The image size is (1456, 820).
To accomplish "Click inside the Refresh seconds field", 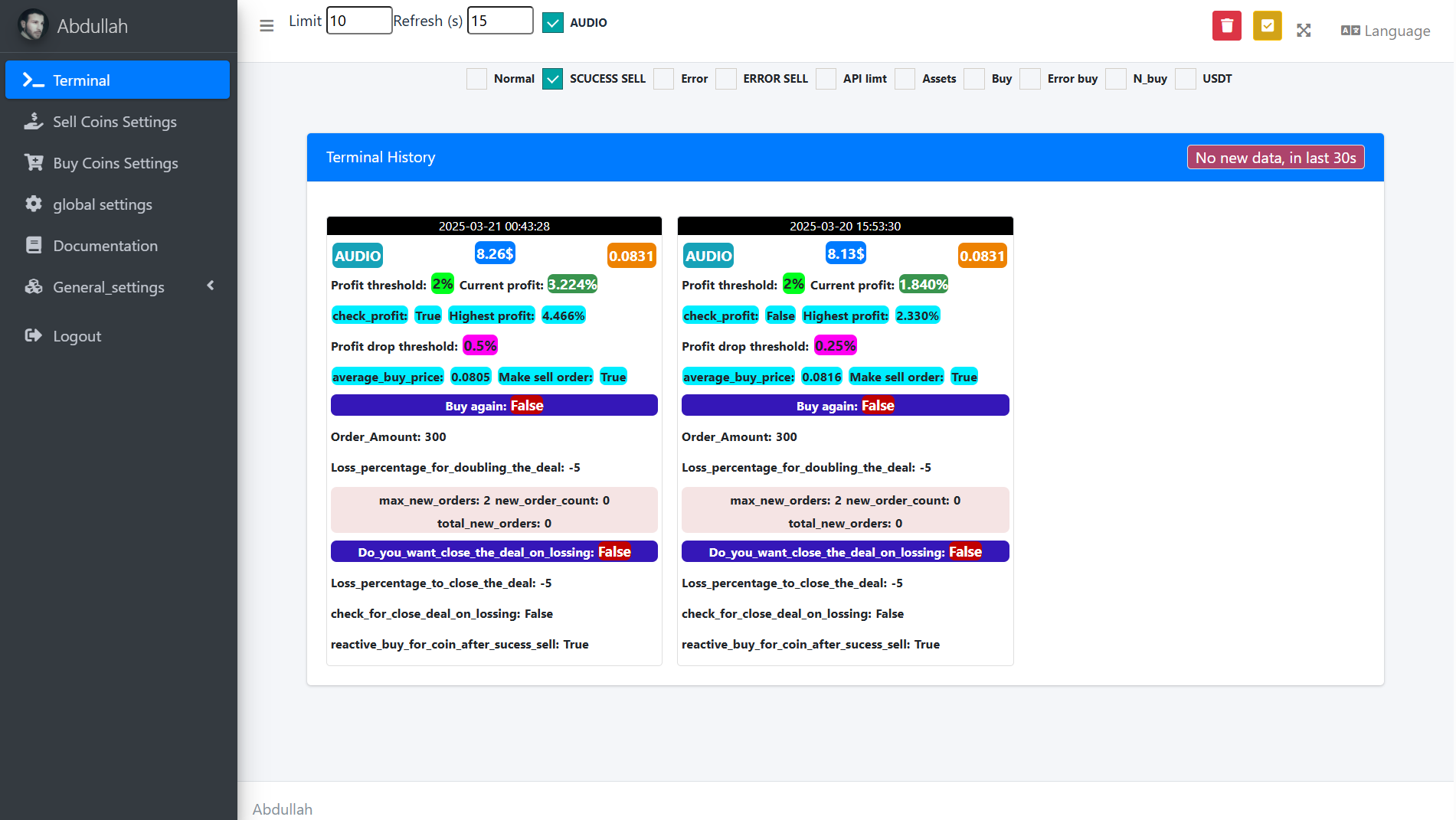I will (x=500, y=21).
